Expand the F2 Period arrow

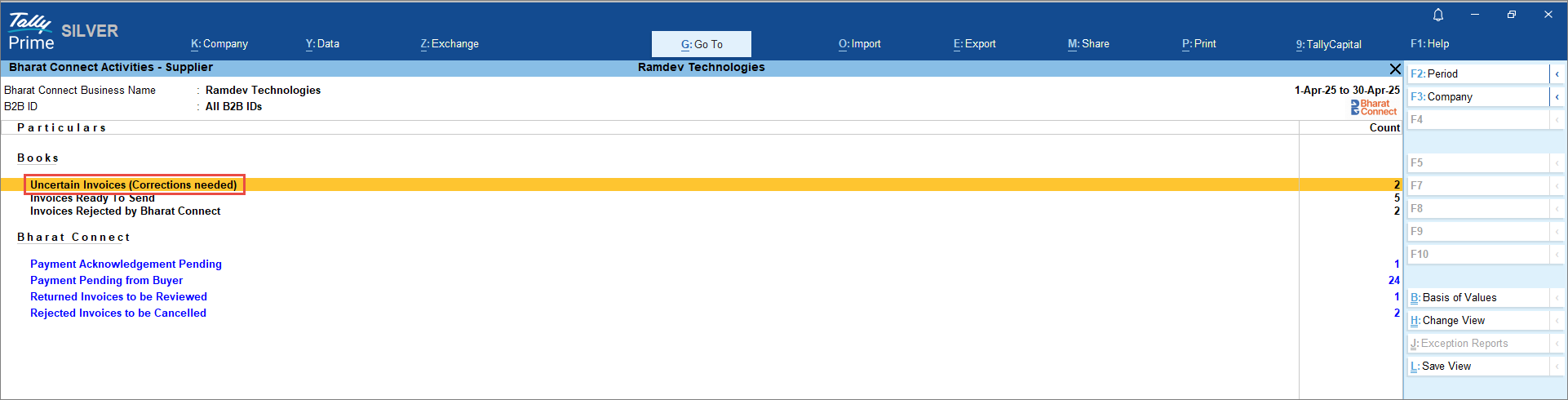pos(1557,74)
